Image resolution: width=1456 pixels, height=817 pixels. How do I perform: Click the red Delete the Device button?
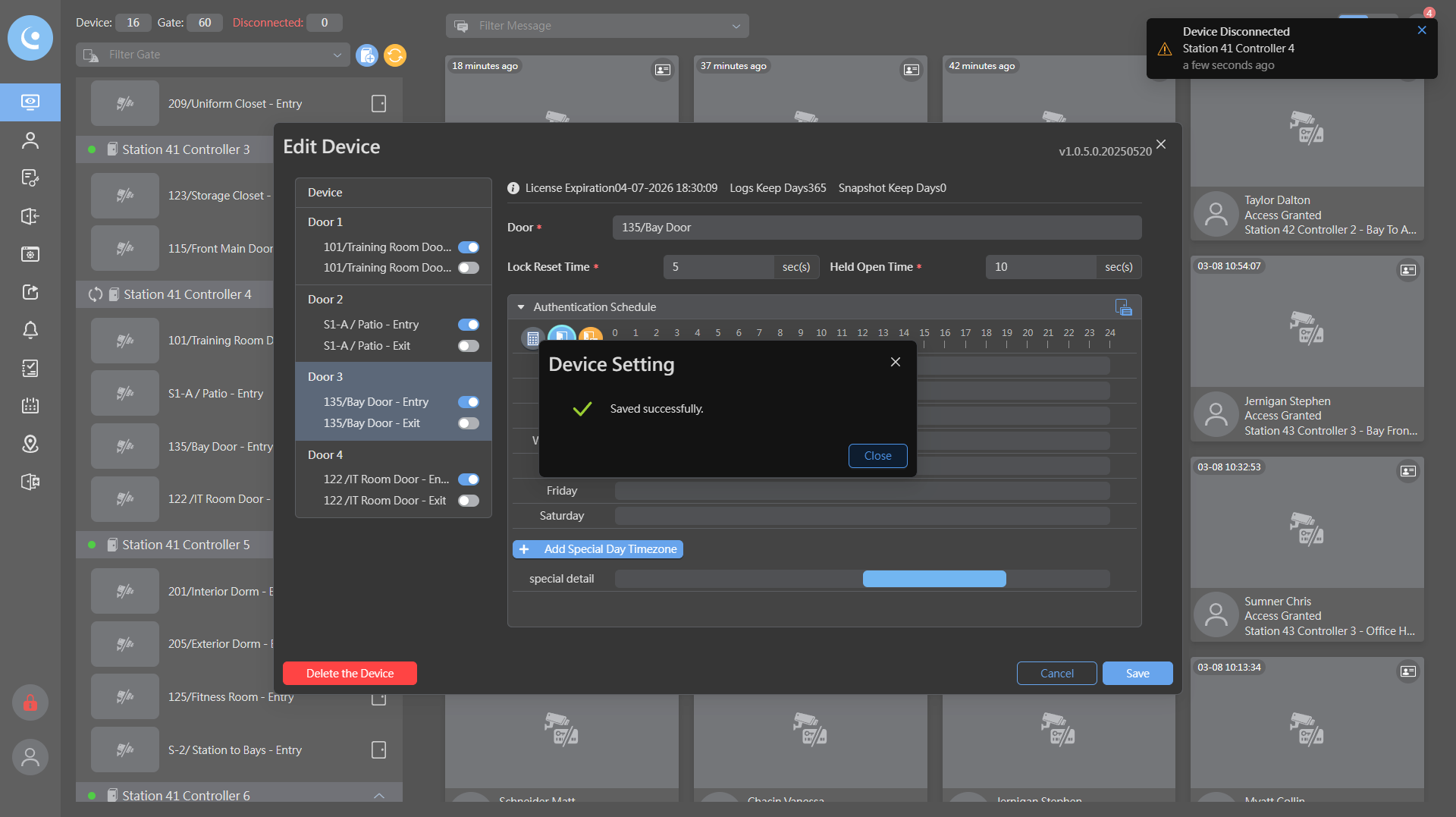click(x=350, y=674)
